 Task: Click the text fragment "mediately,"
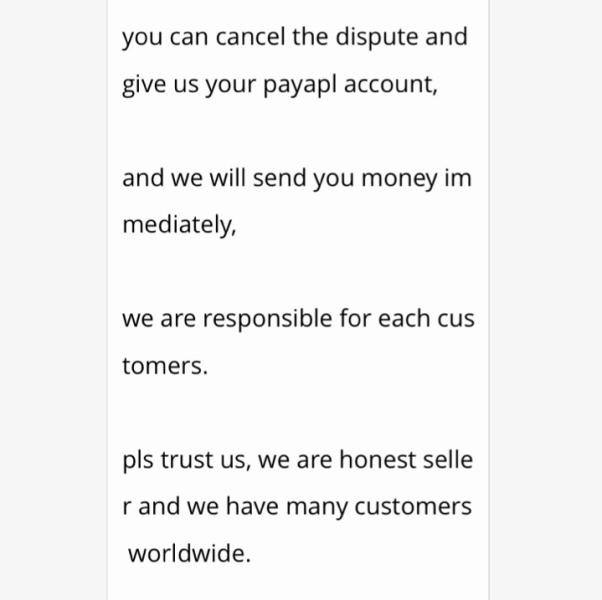[x=179, y=226]
